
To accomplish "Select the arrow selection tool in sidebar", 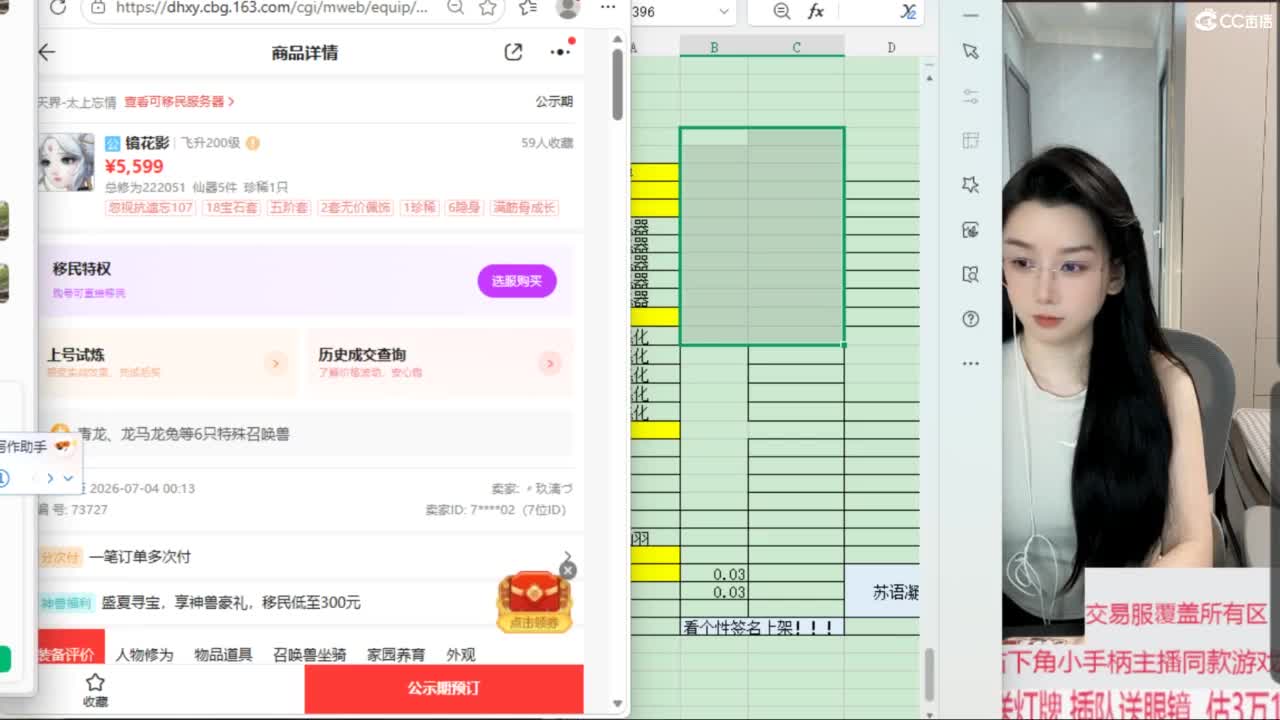I will 970,51.
